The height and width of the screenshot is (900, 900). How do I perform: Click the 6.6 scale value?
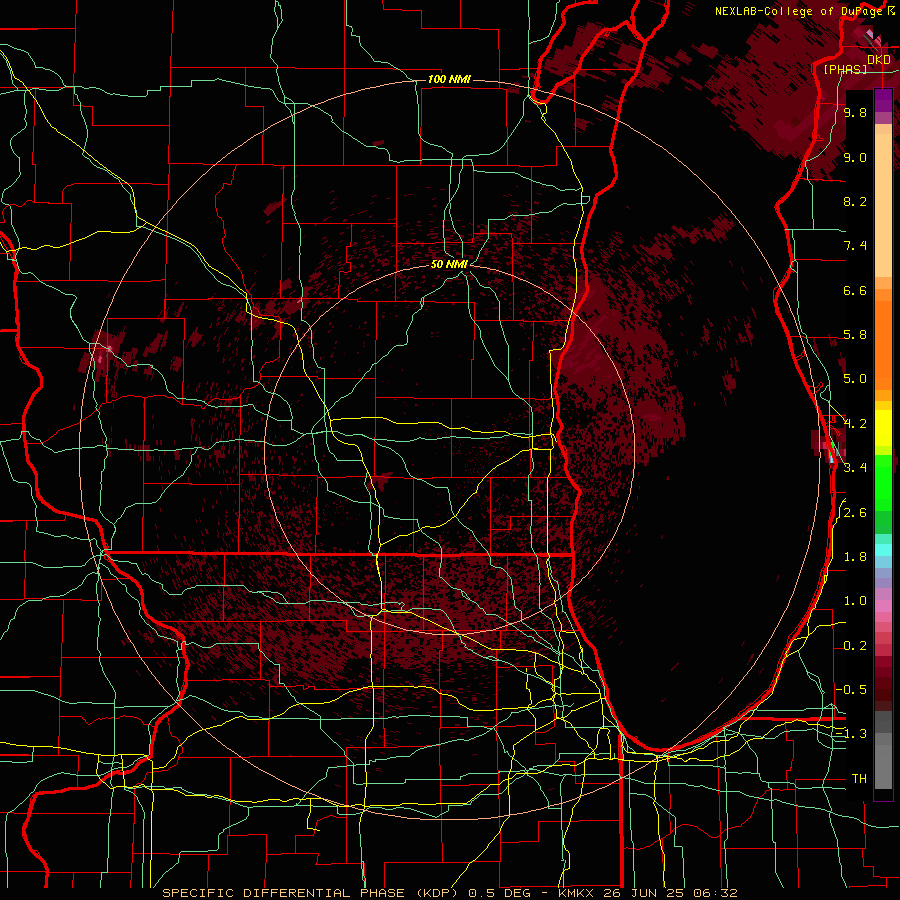[855, 290]
